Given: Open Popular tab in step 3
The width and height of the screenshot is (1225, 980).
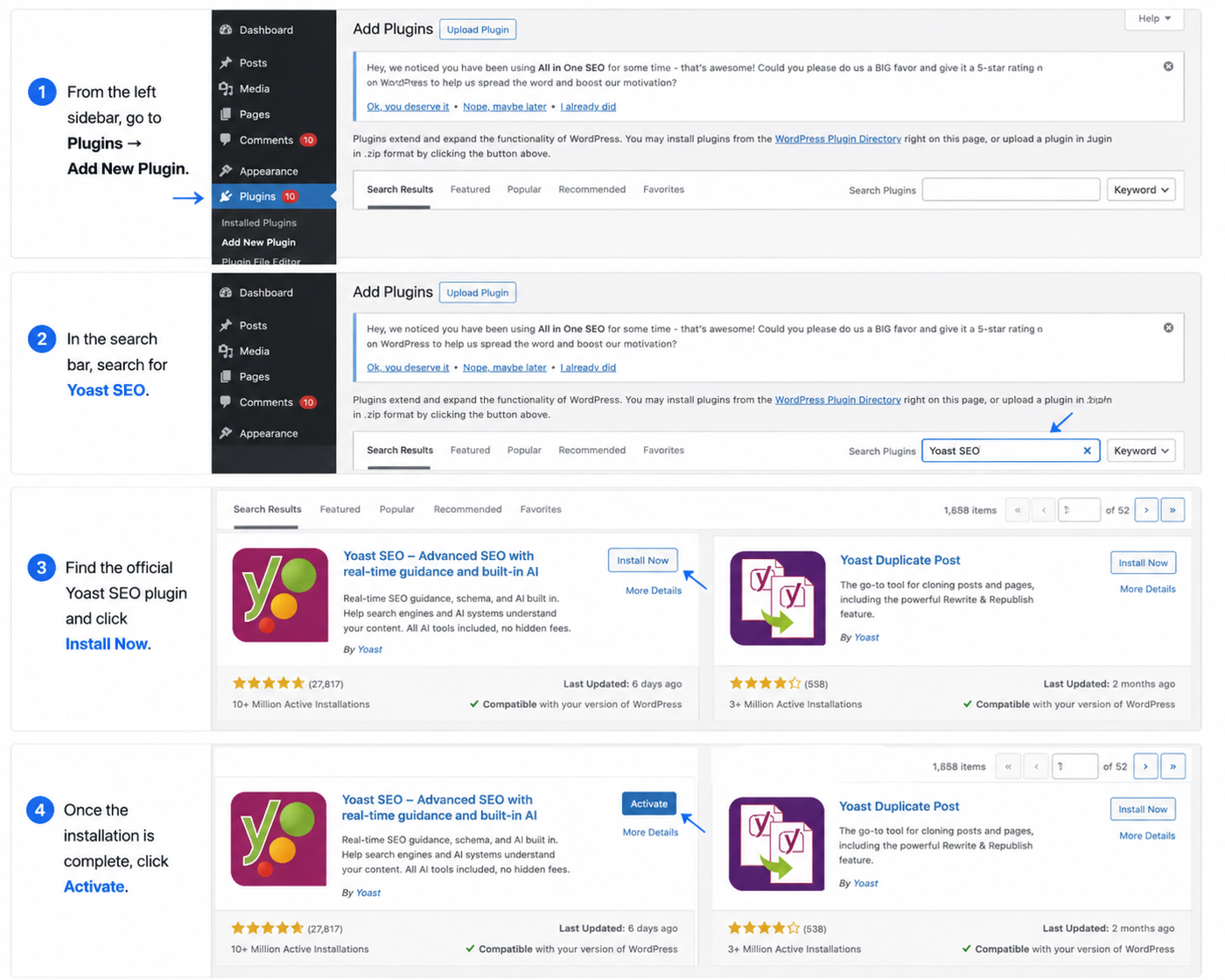Looking at the screenshot, I should tap(397, 509).
